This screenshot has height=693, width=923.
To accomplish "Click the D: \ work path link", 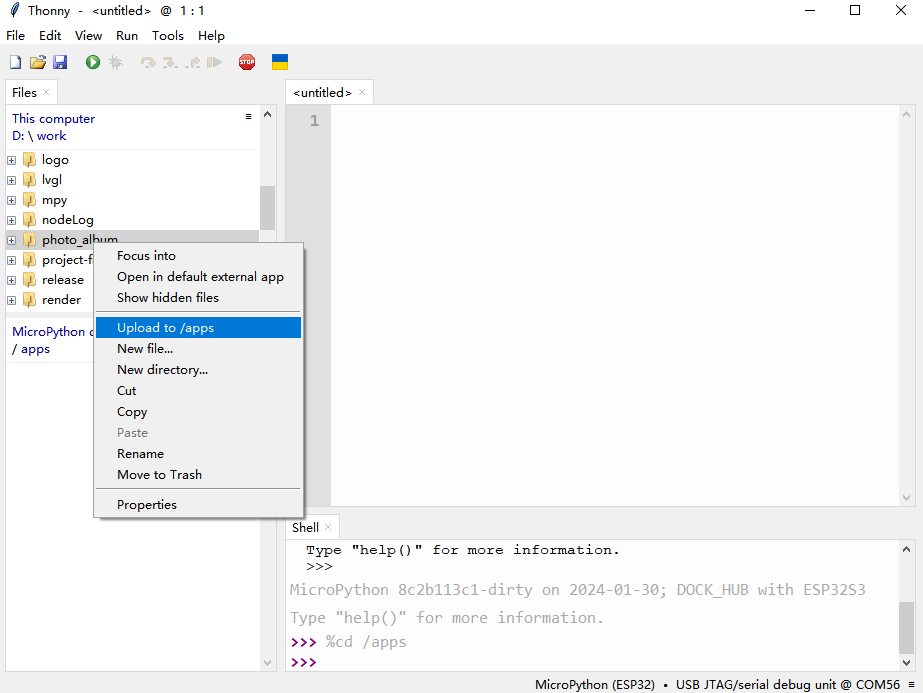I will 39,136.
